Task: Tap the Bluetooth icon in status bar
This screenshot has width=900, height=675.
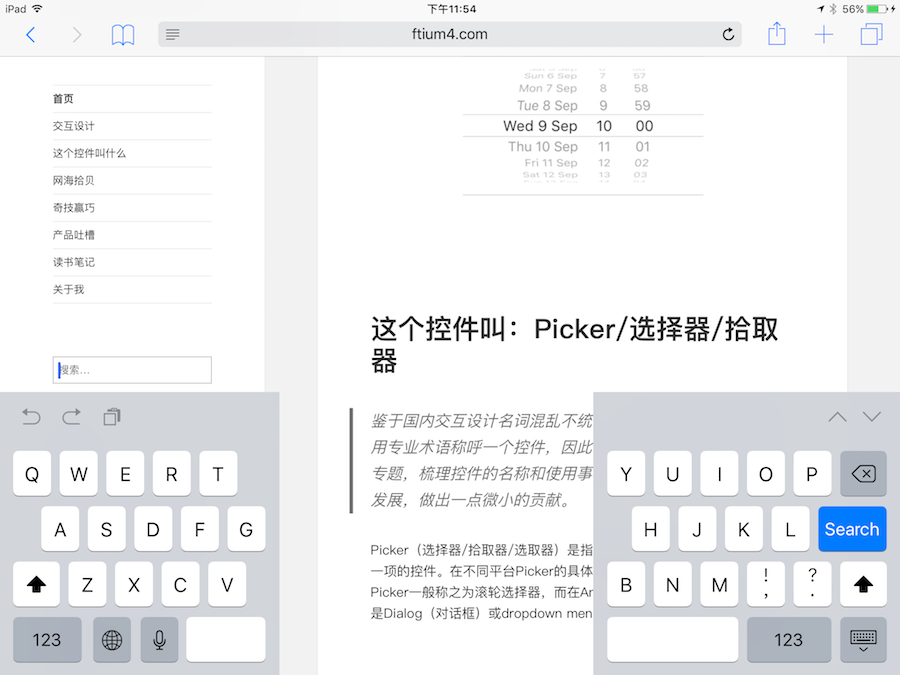Action: pos(833,9)
